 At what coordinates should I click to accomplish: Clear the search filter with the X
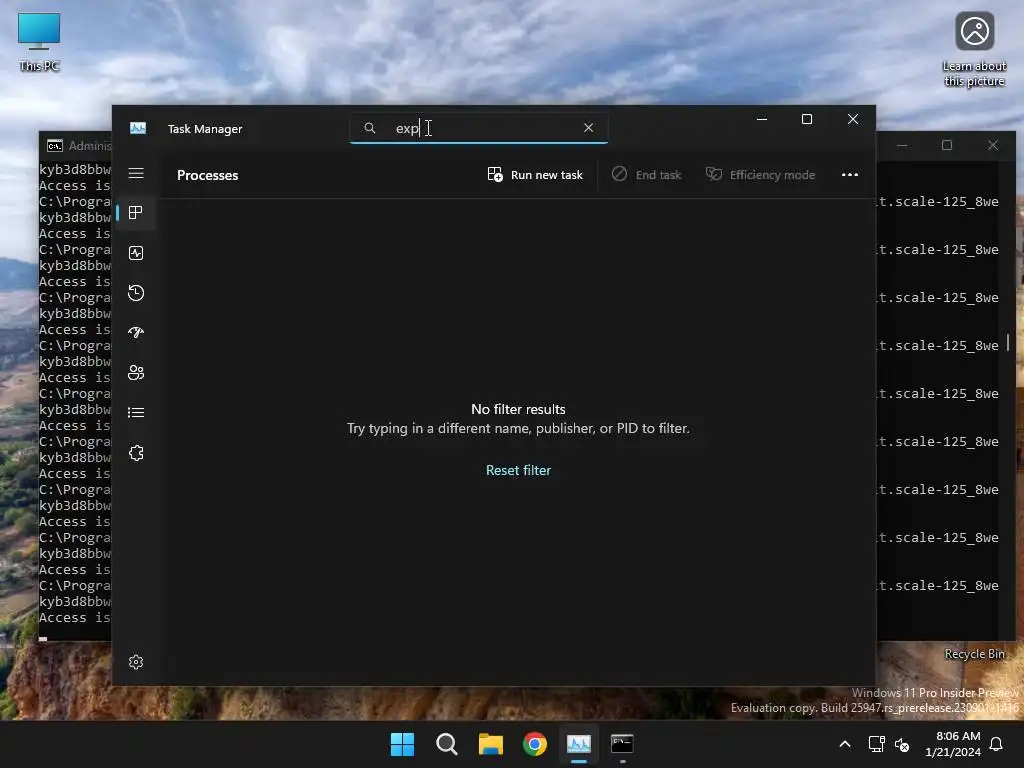point(588,128)
